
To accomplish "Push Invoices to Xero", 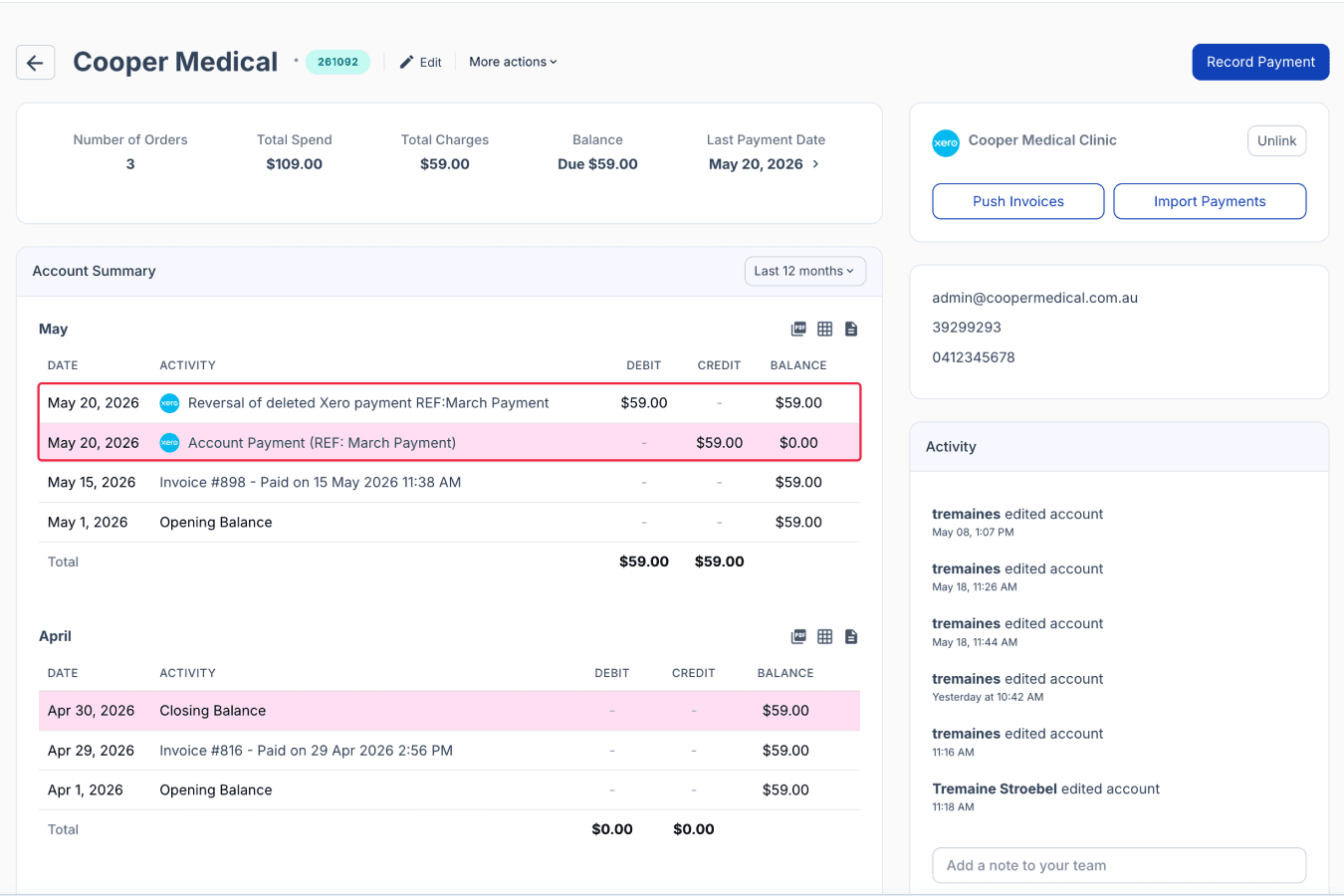I will pyautogui.click(x=1017, y=201).
